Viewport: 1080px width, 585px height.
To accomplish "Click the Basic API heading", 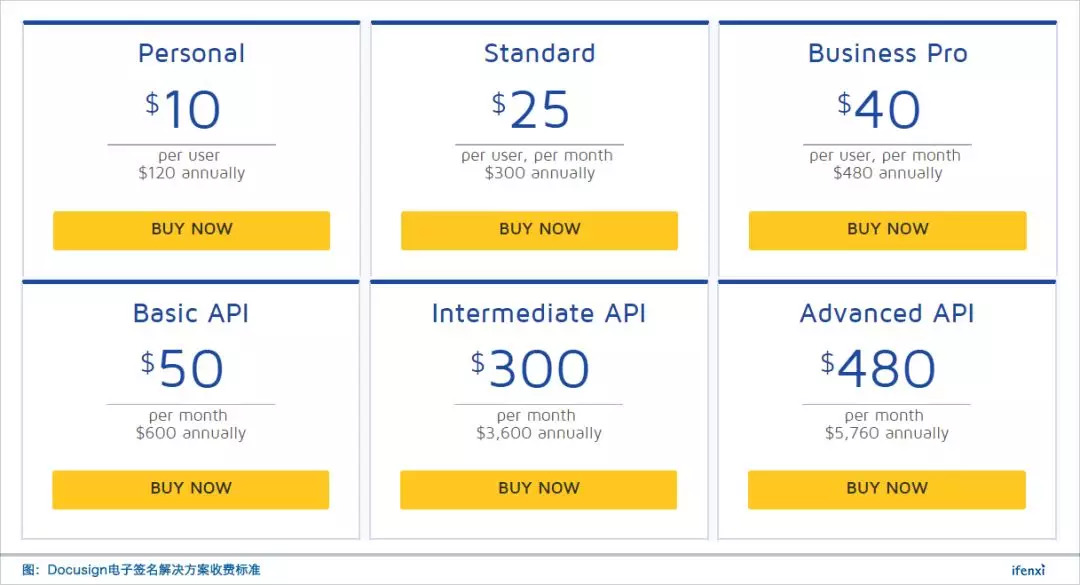I will click(191, 313).
